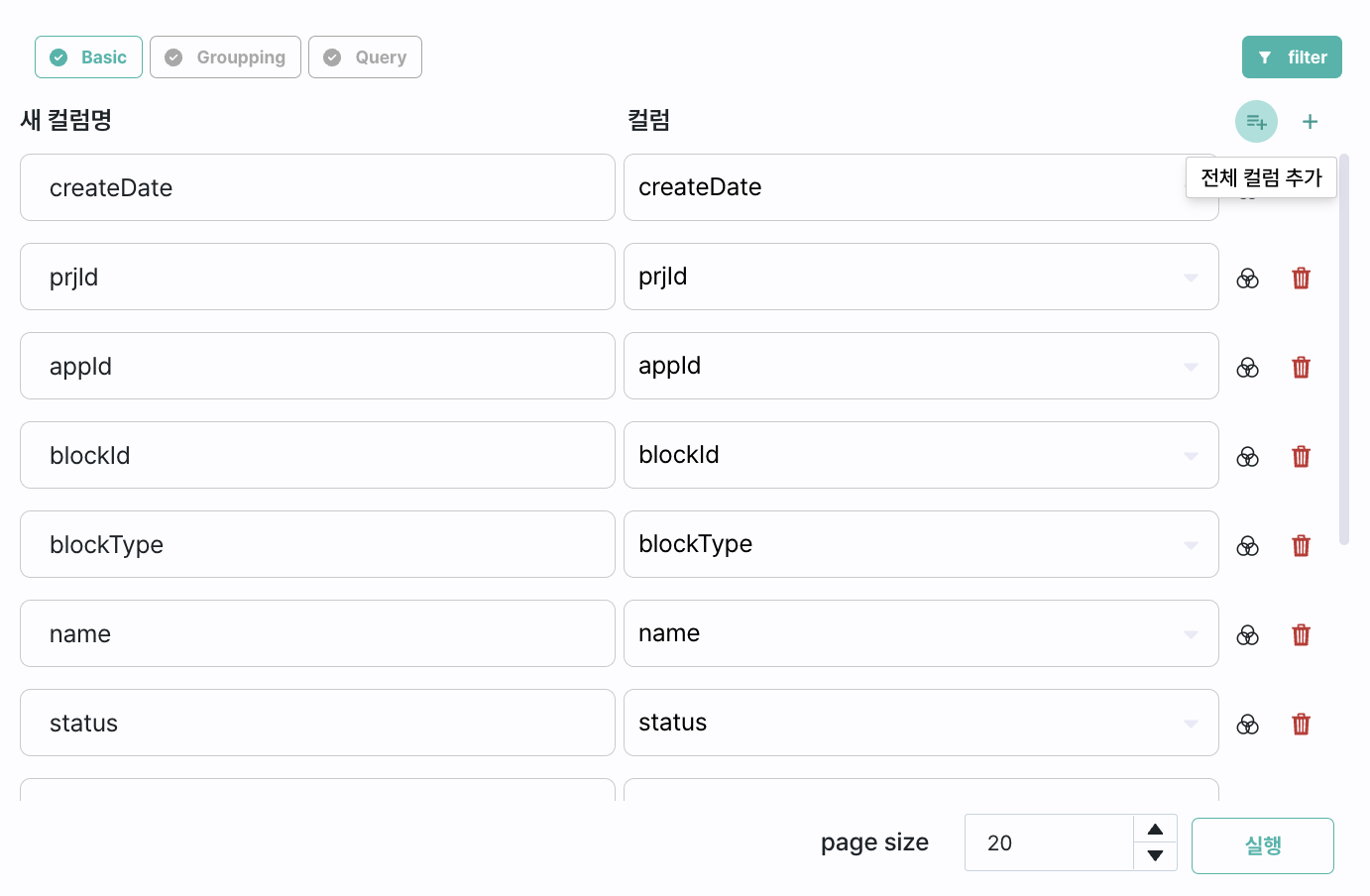
Task: Open the blockType column dropdown
Action: 921,544
